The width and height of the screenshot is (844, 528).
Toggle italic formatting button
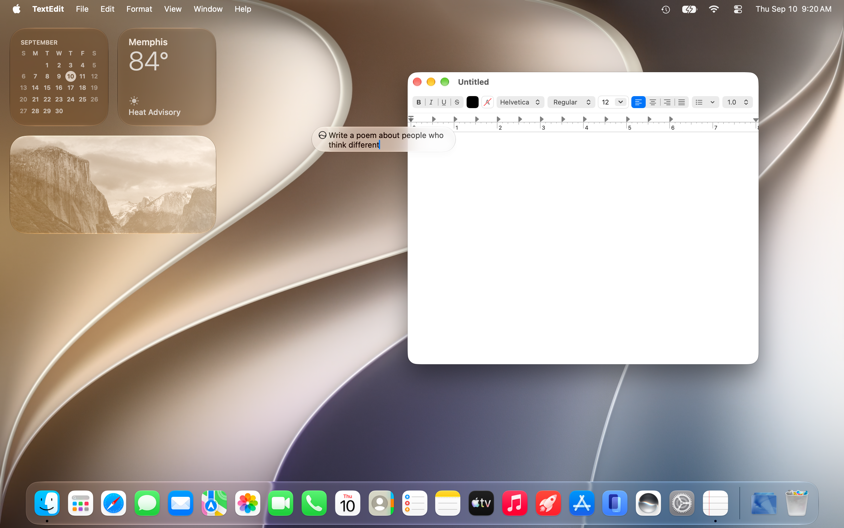coord(431,102)
